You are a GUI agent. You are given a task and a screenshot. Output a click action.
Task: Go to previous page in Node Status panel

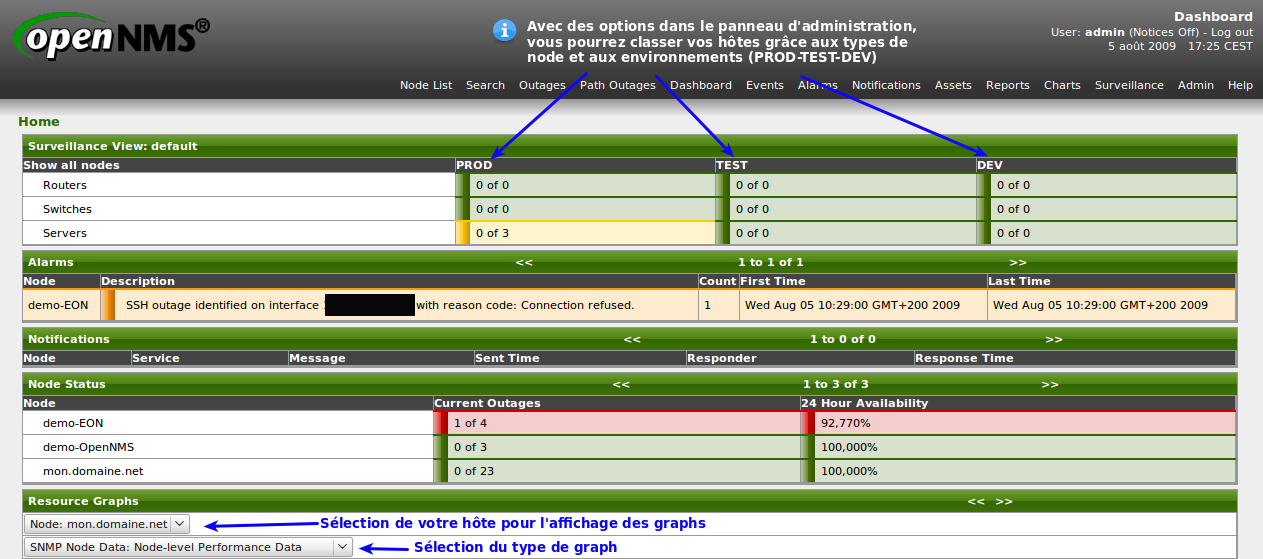(621, 384)
